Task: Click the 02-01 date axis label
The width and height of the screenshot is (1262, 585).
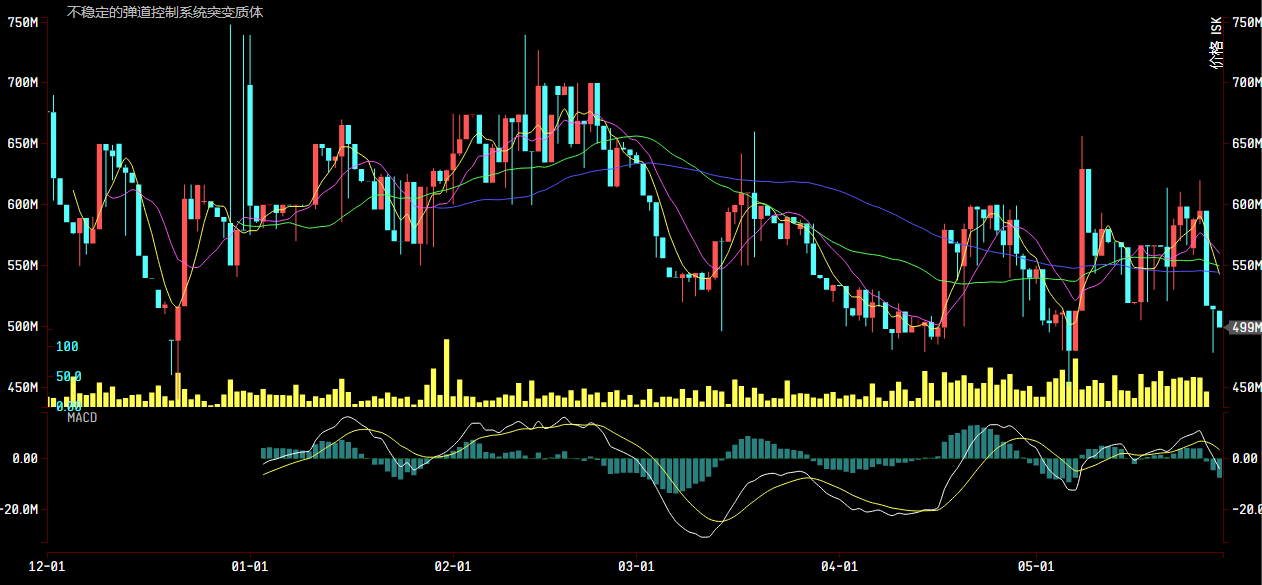Action: [452, 566]
